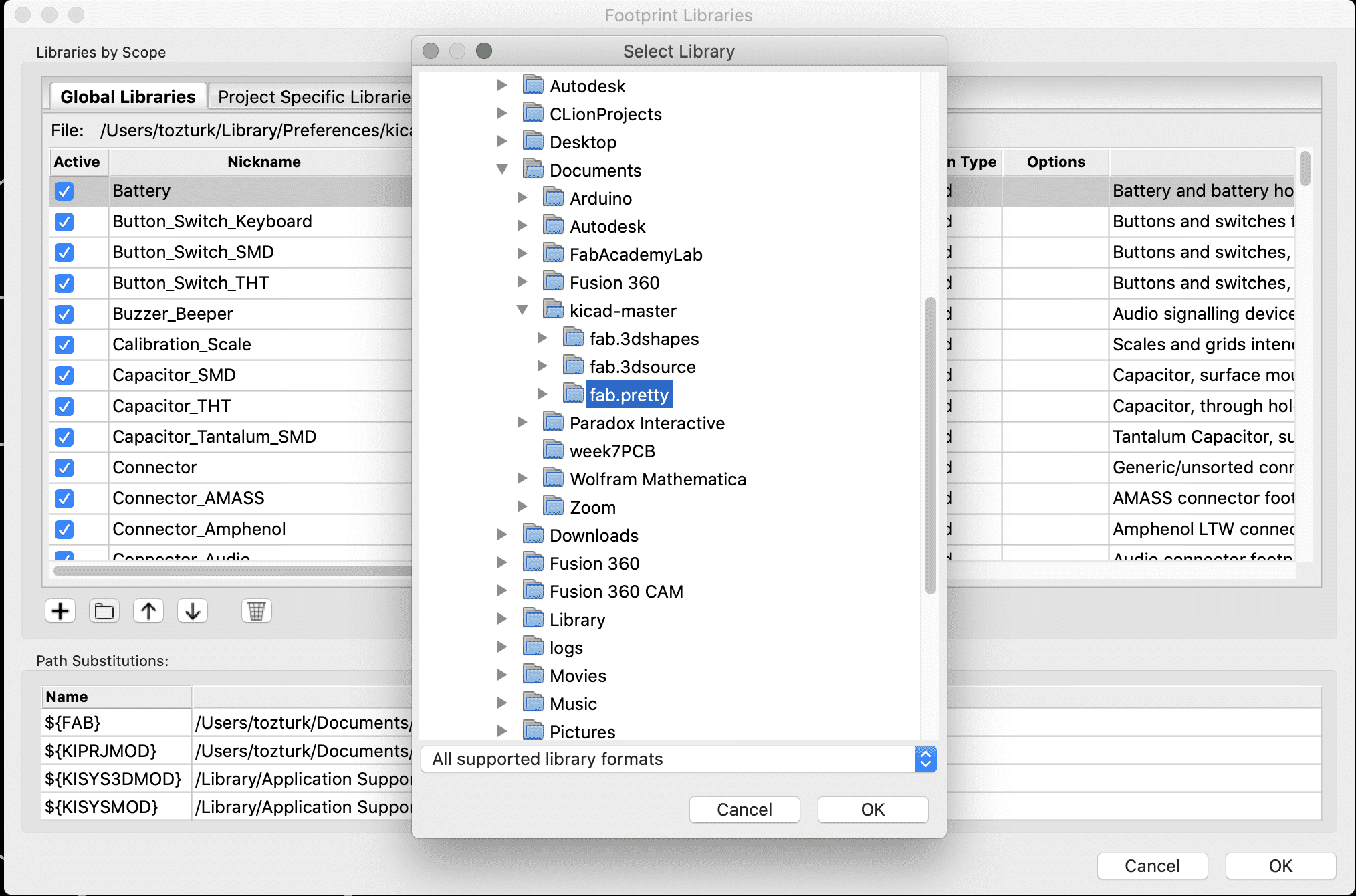Select the fab.pretty folder
The height and width of the screenshot is (896, 1356).
pos(627,394)
